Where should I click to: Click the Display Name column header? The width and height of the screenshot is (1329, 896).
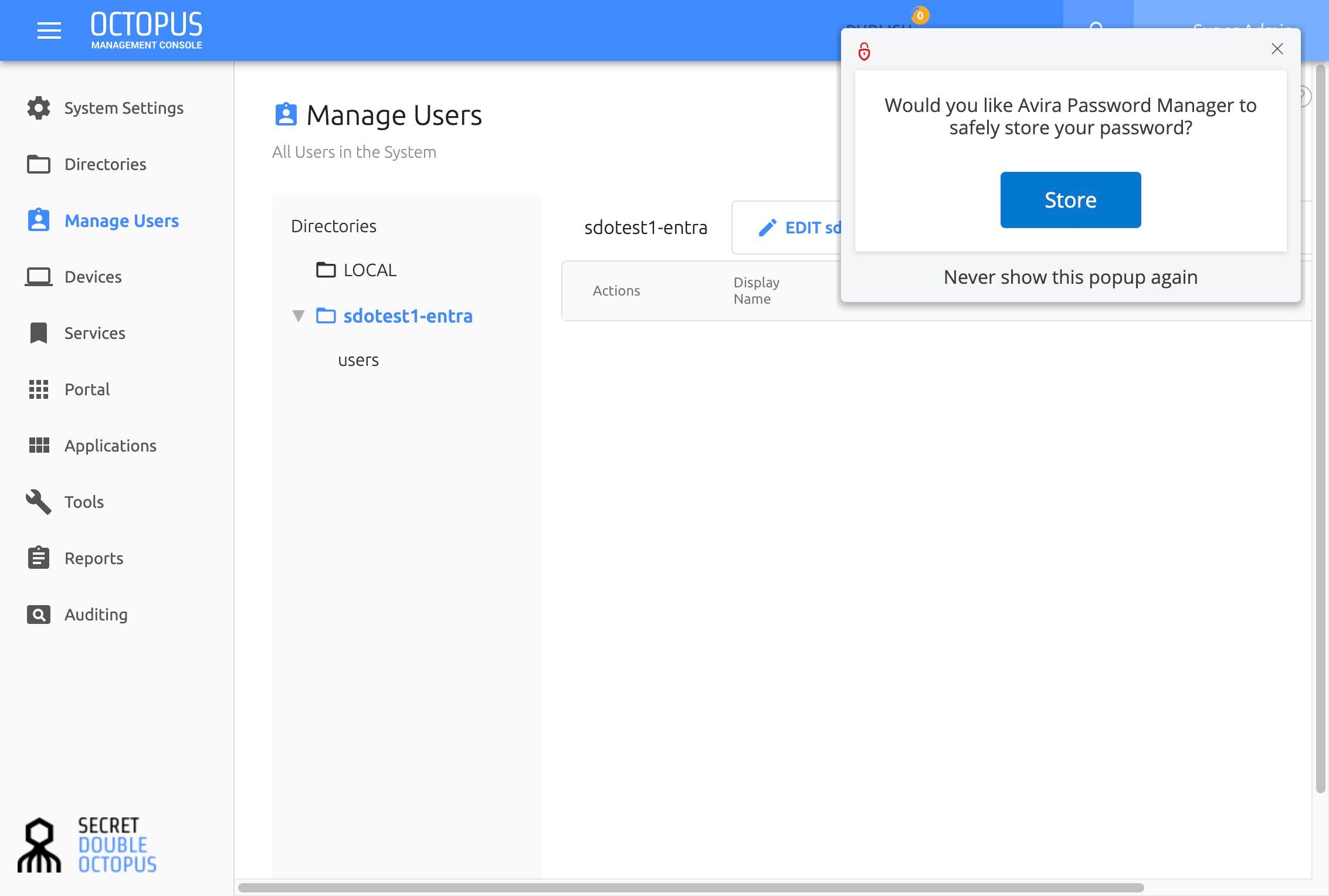pos(756,290)
